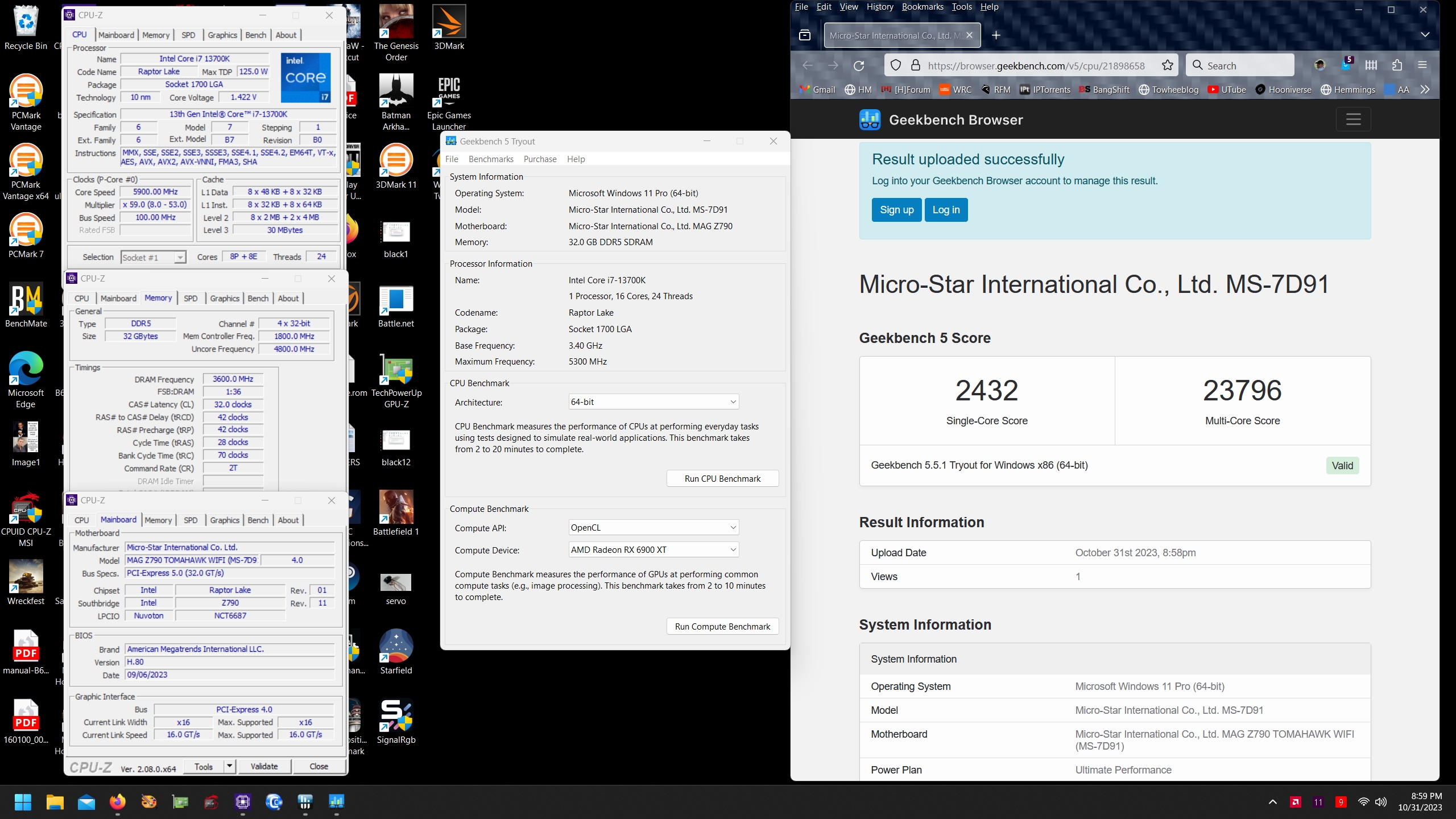
Task: Open new Firefox tab with plus
Action: tap(996, 35)
